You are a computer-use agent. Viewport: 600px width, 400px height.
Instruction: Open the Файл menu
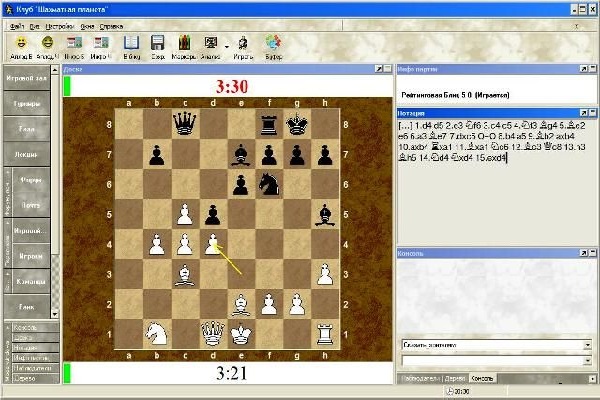(x=17, y=26)
